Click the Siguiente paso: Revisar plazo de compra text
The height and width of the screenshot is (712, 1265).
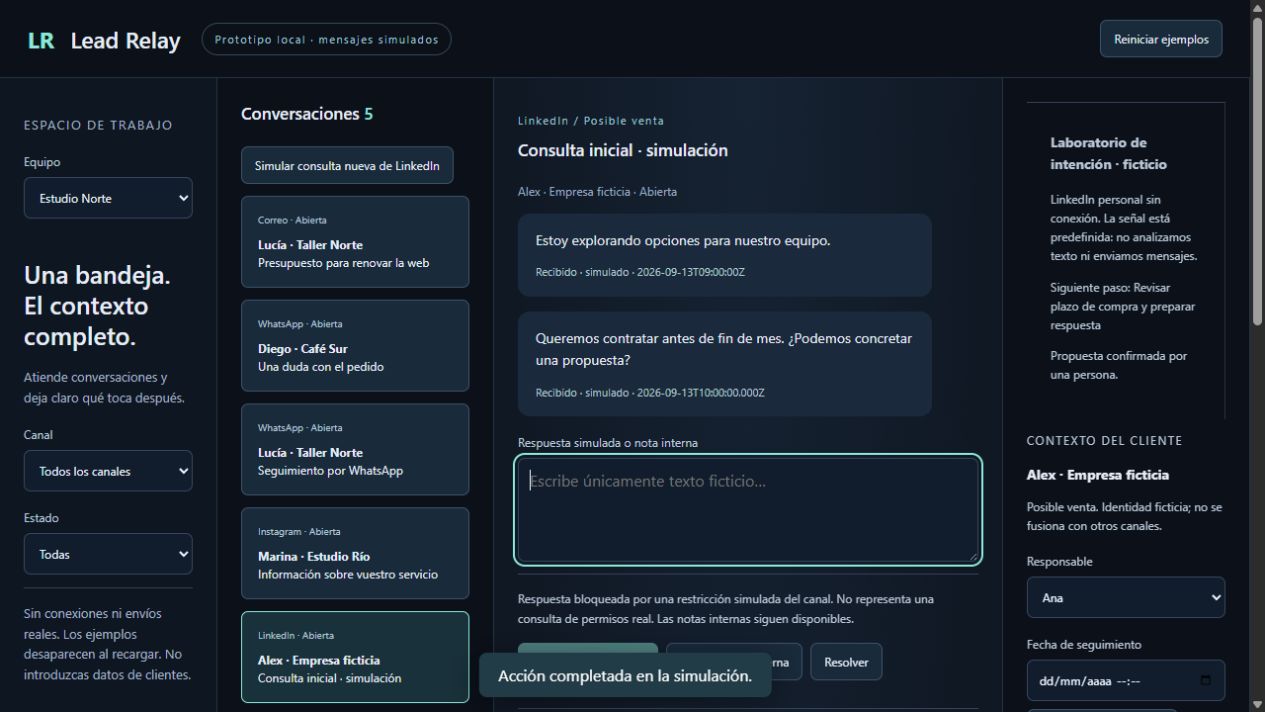click(x=1122, y=306)
